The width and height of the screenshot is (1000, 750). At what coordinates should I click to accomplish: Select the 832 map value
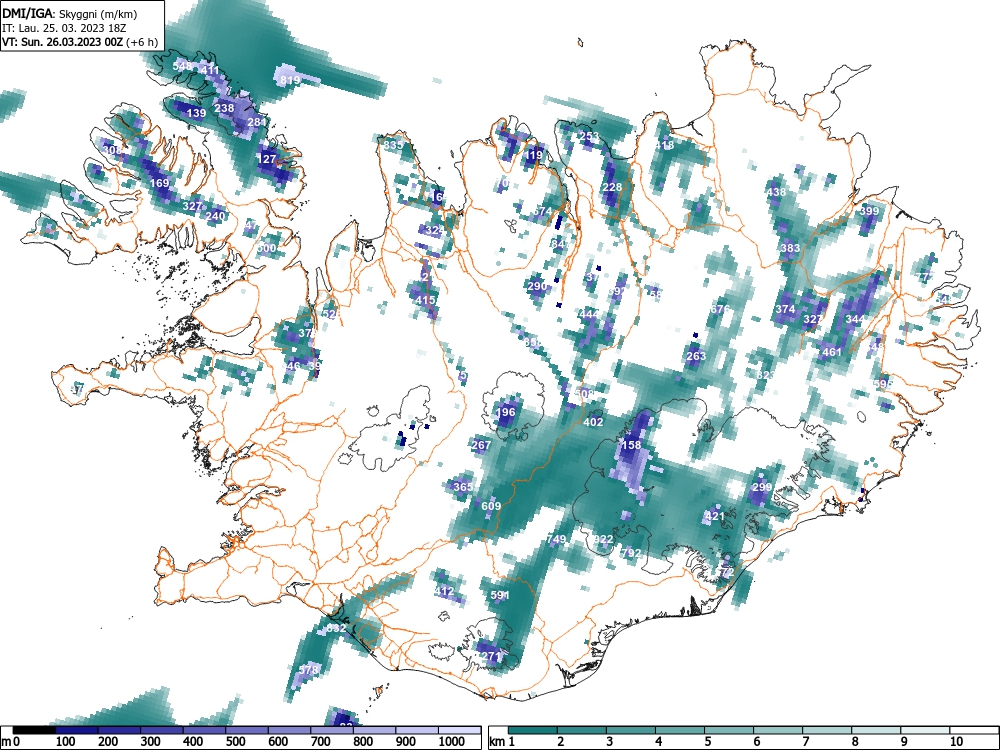tap(336, 628)
